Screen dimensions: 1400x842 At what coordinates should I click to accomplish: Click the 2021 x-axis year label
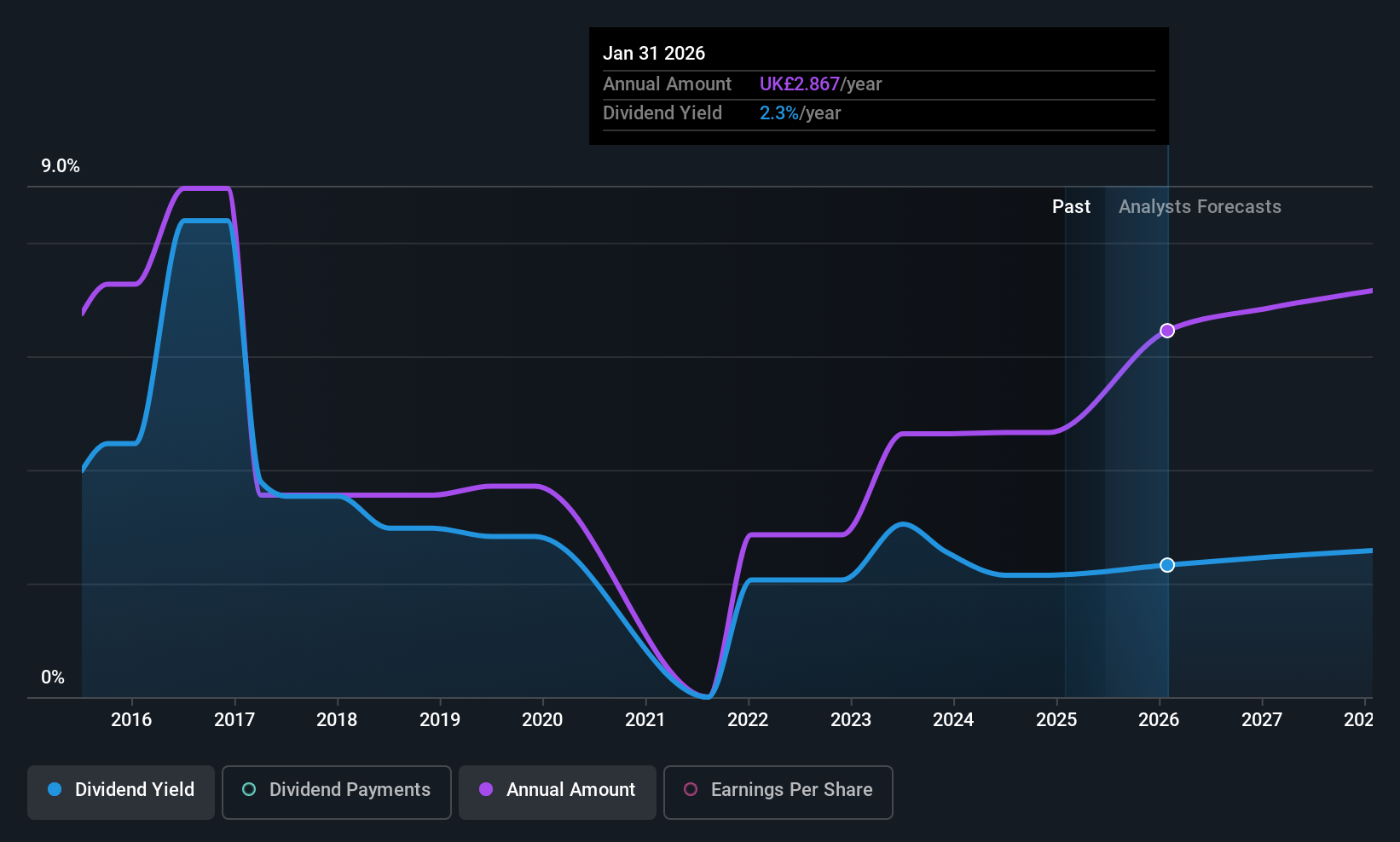pos(645,720)
